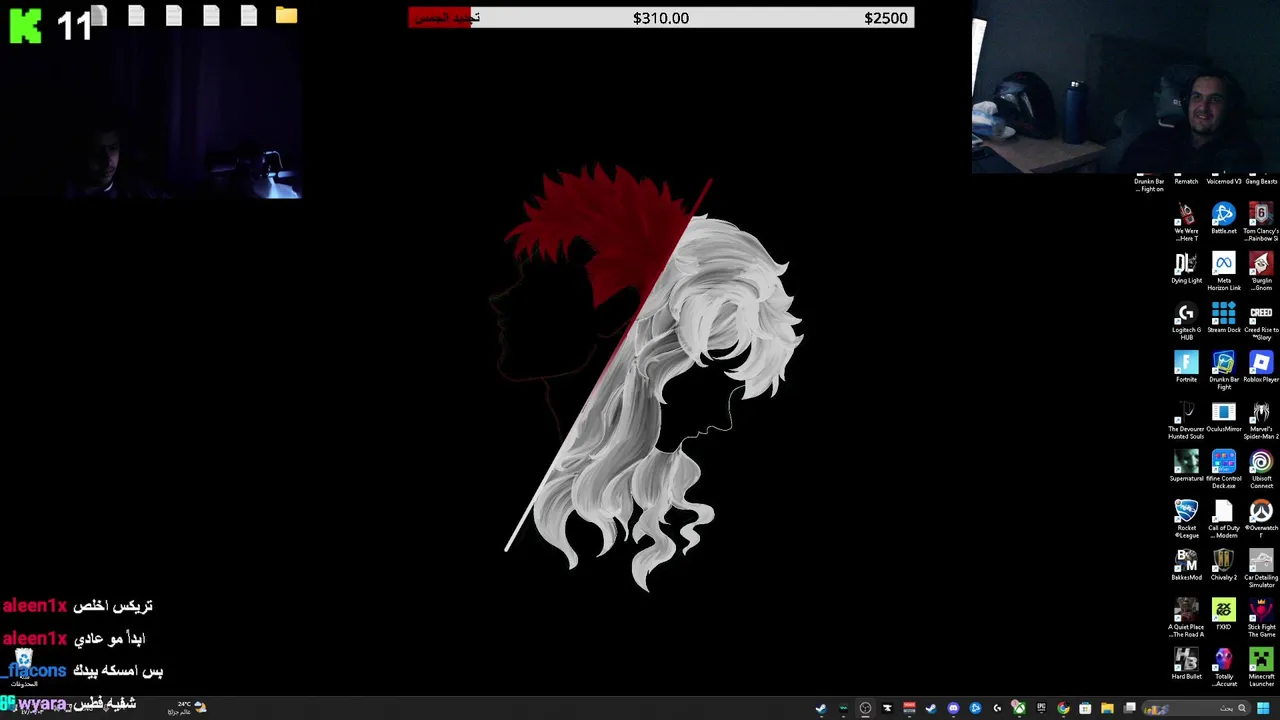Click the $2500 goal amount
Screen dimensions: 1280x720
tap(886, 18)
